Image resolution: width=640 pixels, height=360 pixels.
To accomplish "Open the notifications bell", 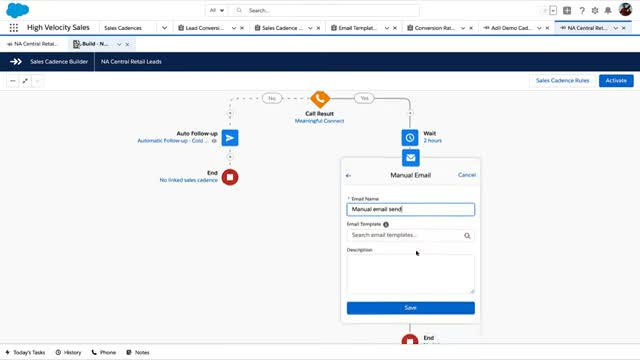I will 608,11.
